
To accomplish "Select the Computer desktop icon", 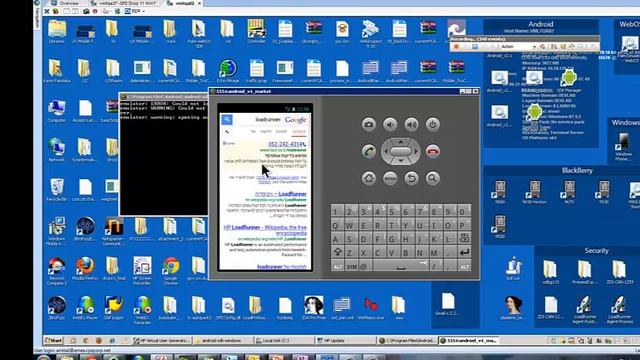I will pos(56,111).
